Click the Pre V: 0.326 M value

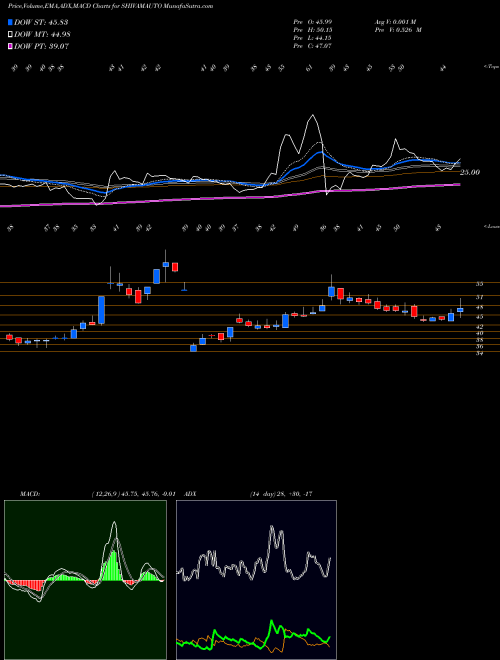[x=397, y=30]
